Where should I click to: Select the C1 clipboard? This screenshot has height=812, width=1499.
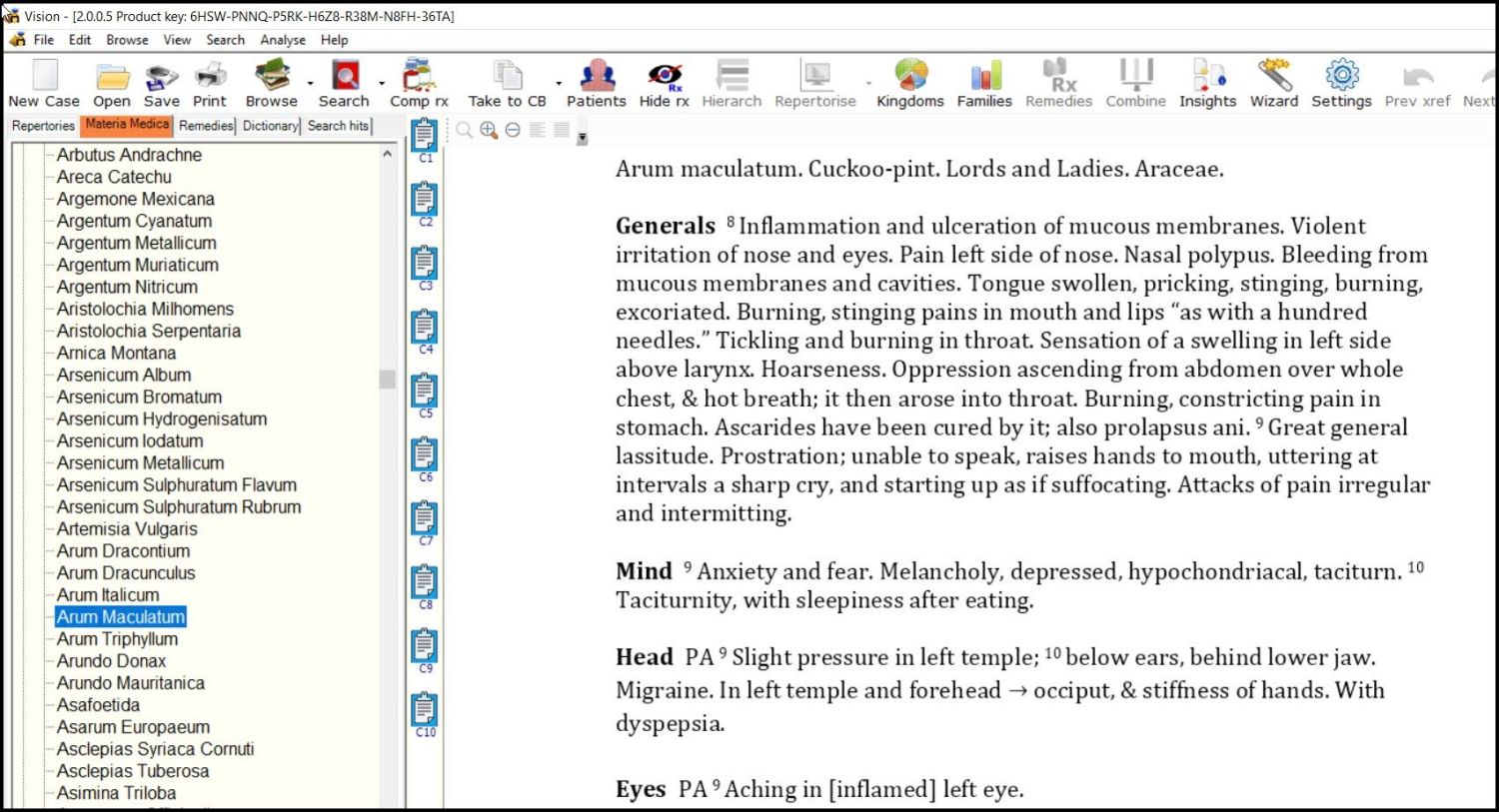pyautogui.click(x=424, y=136)
